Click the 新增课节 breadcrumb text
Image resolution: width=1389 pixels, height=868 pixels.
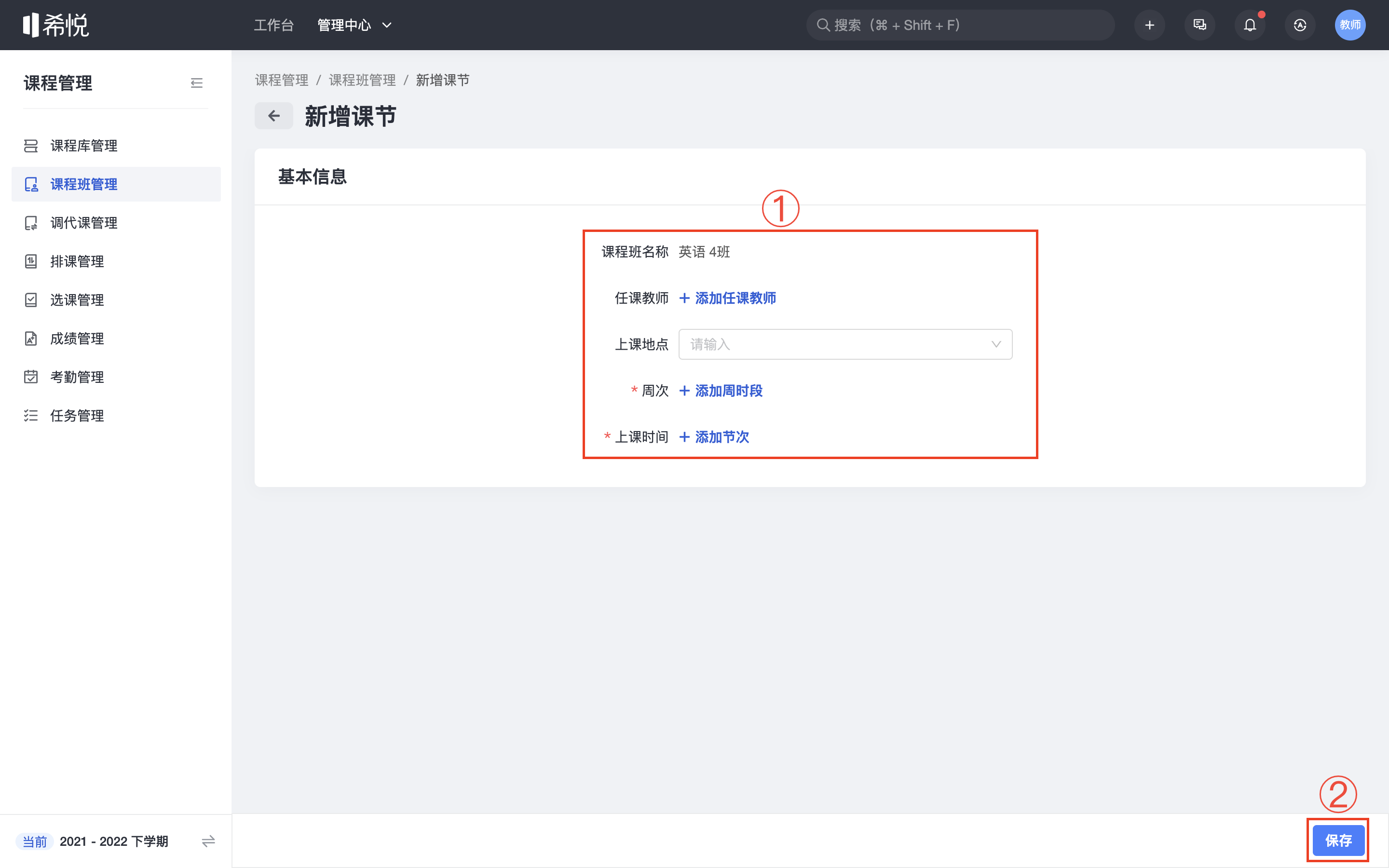click(443, 81)
